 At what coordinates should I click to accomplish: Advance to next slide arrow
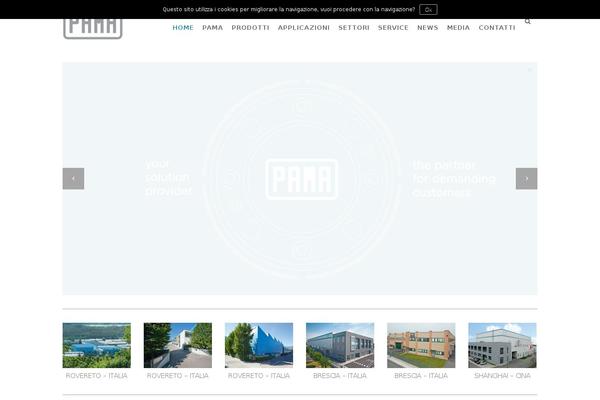point(527,179)
